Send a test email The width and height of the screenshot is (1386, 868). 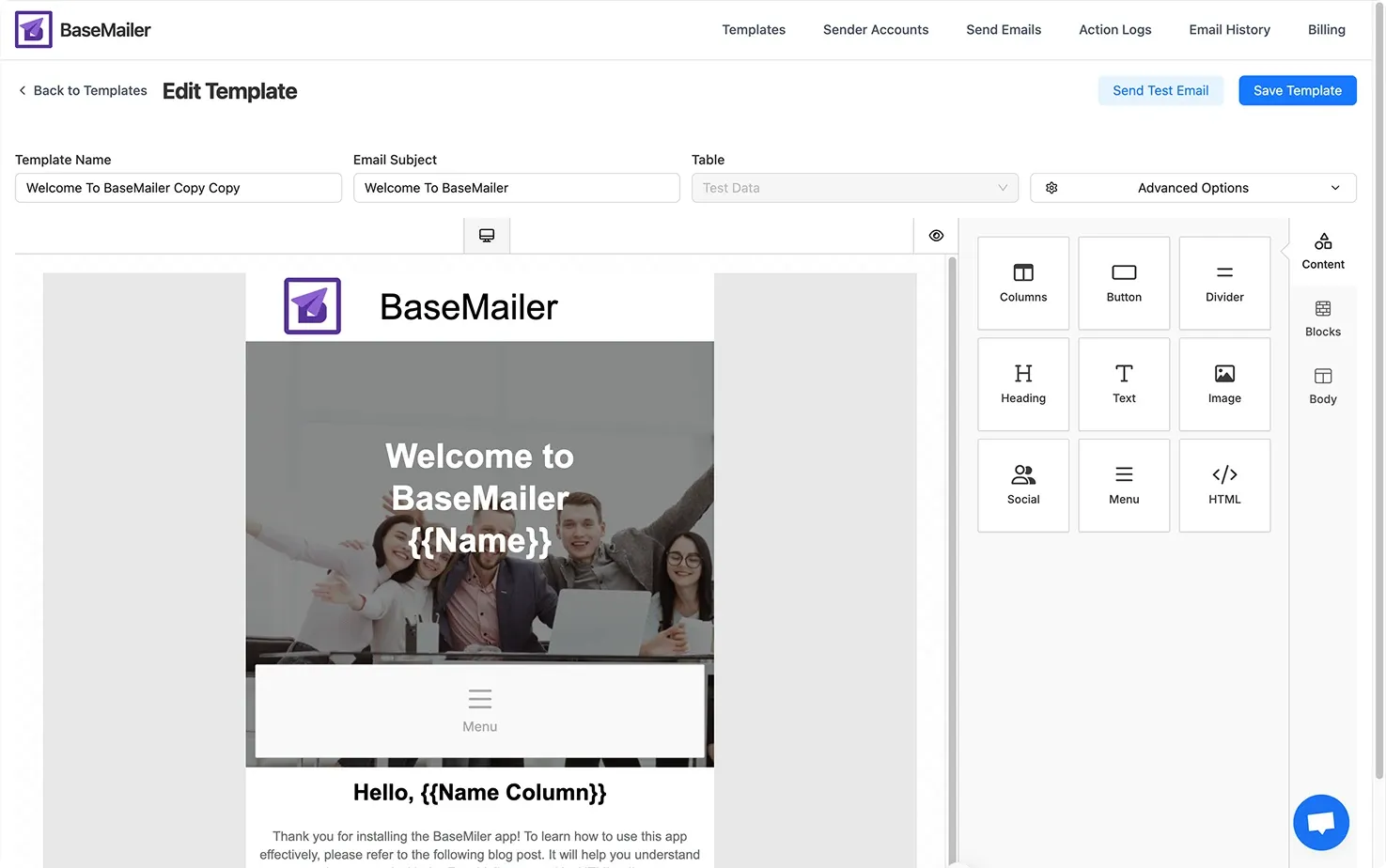[x=1160, y=90]
